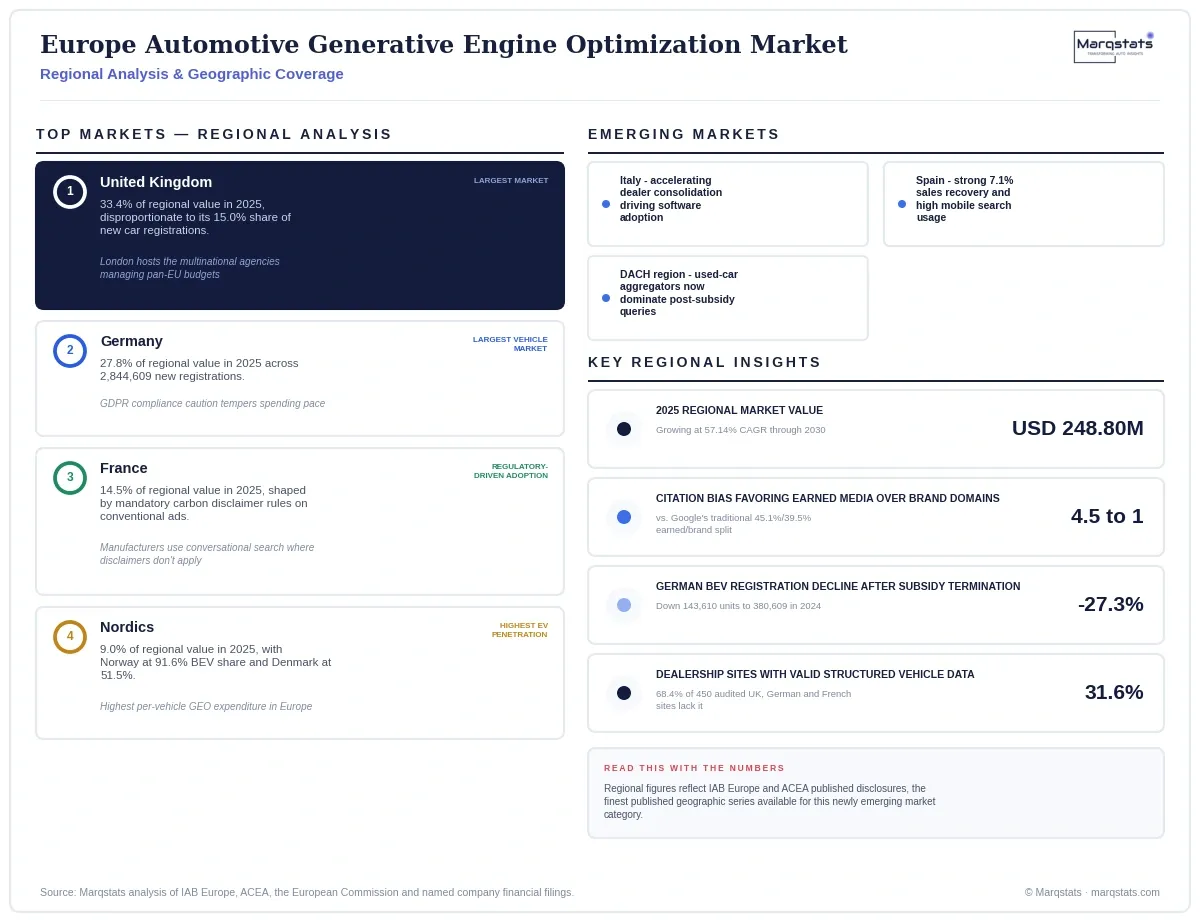Click the 31.6% value
Image resolution: width=1200 pixels, height=922 pixels.
point(1114,693)
